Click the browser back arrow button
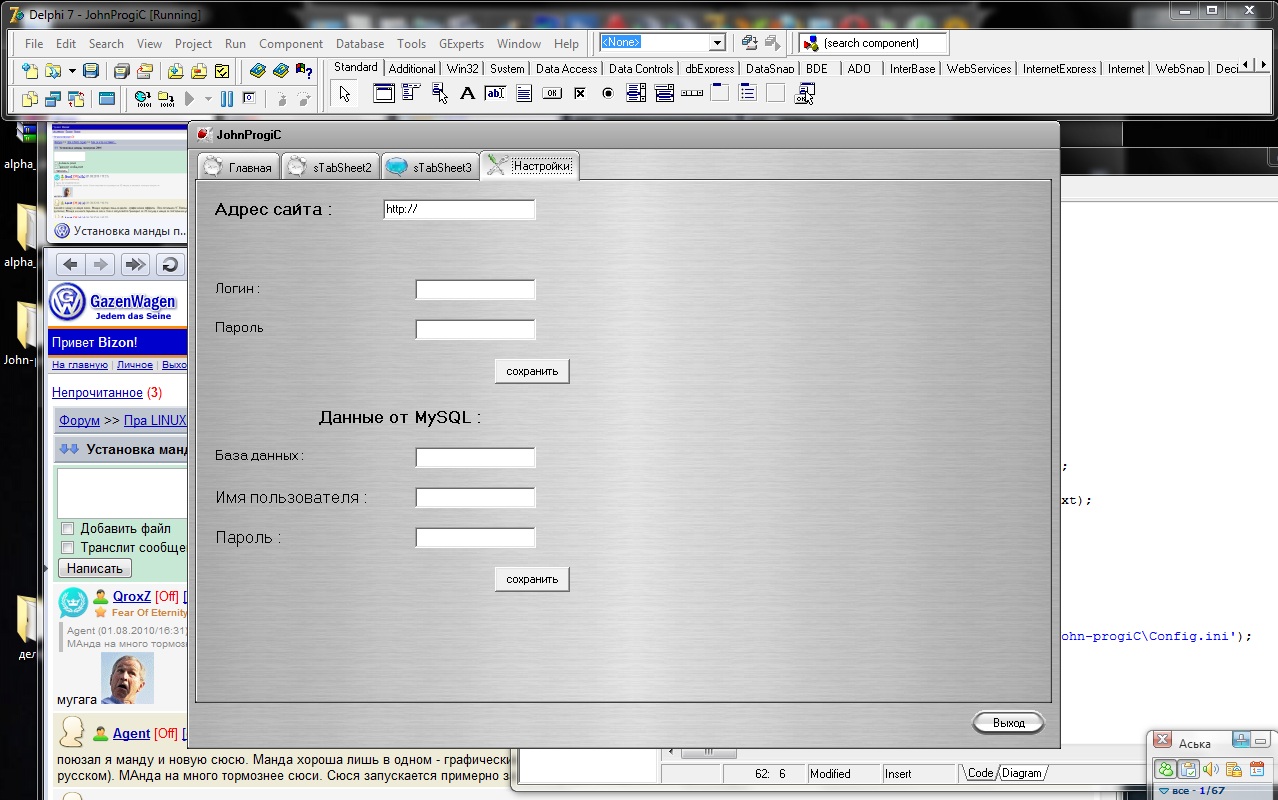Image resolution: width=1278 pixels, height=800 pixels. (x=70, y=264)
